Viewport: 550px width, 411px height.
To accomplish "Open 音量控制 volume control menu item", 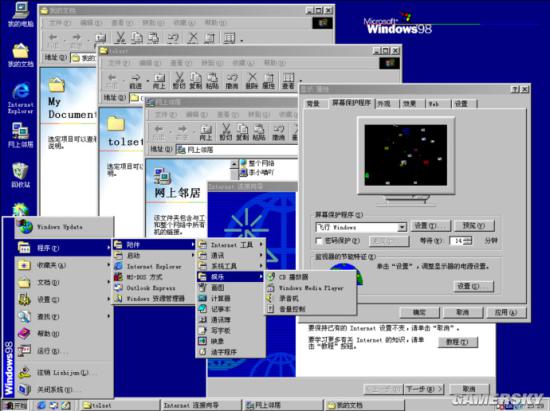I will click(x=310, y=309).
